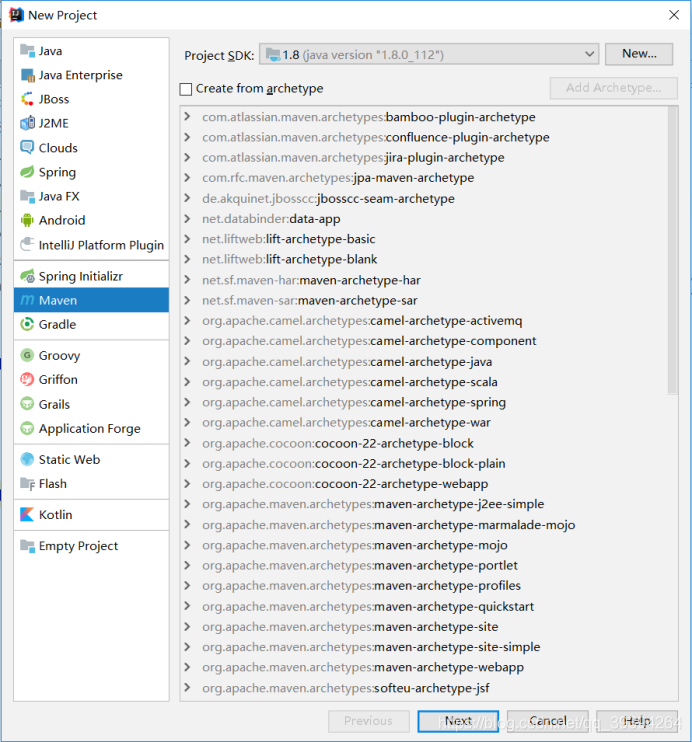Image resolution: width=692 pixels, height=742 pixels.
Task: Select softeu-archetype-jsf entry
Action: click(346, 688)
